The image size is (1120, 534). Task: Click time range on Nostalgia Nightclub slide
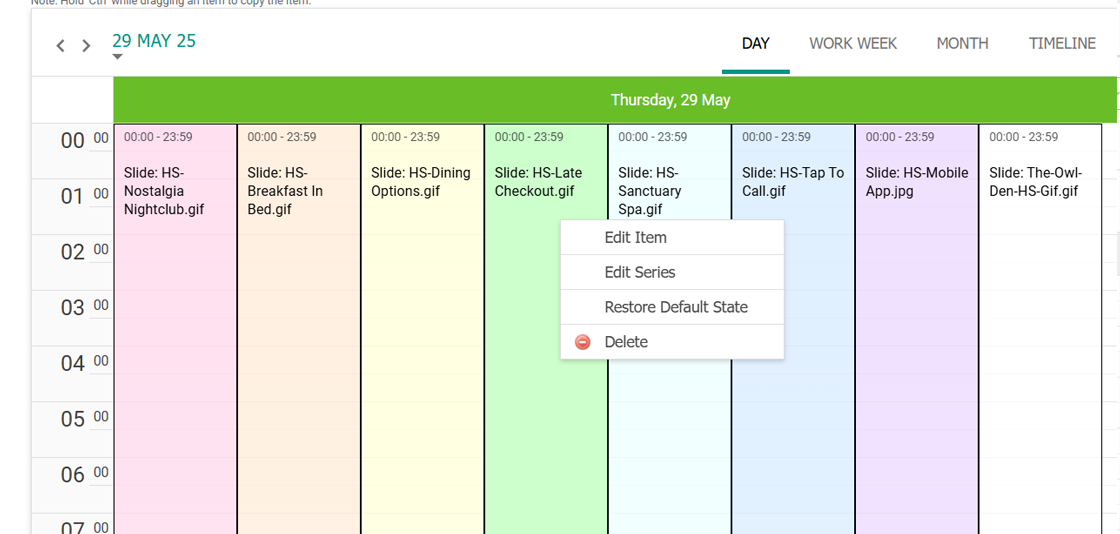tap(158, 137)
